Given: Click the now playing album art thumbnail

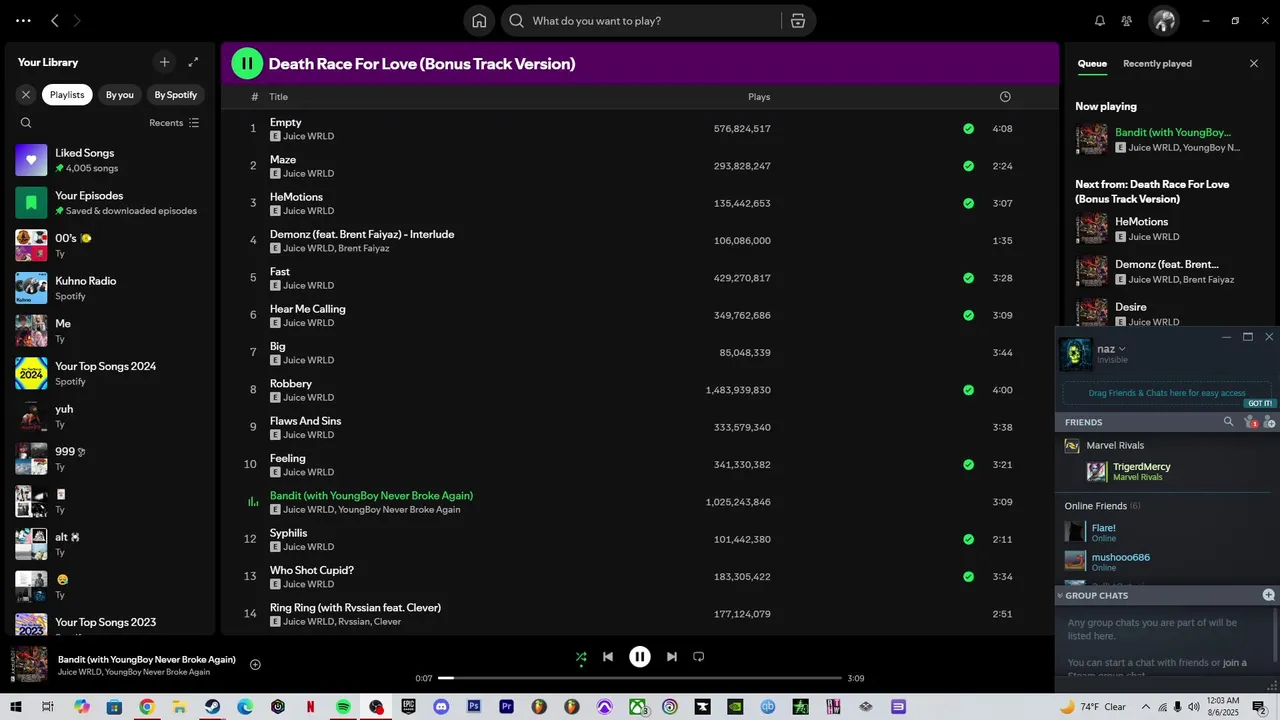Looking at the screenshot, I should tap(29, 664).
